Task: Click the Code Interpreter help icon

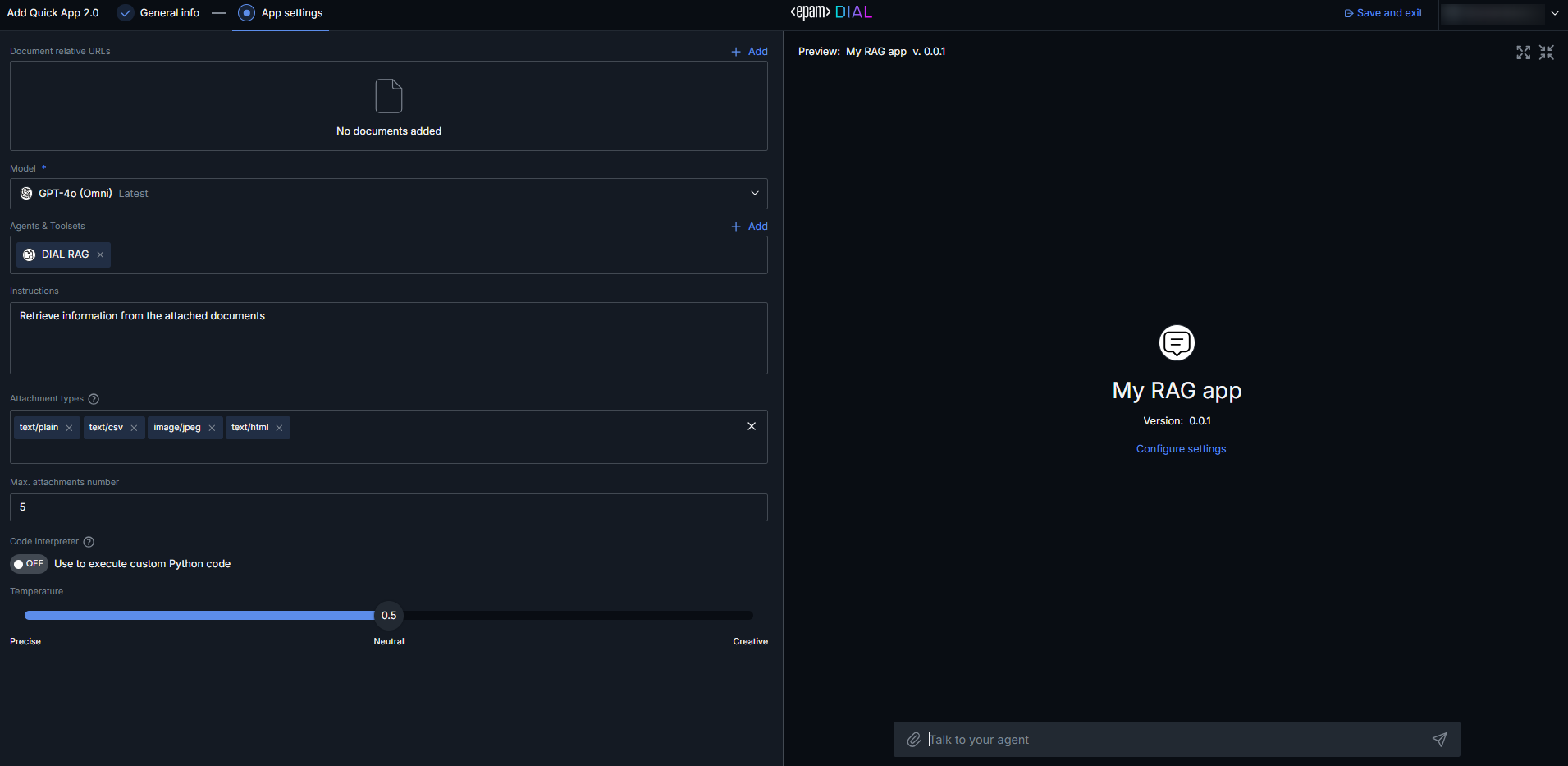Action: 89,542
